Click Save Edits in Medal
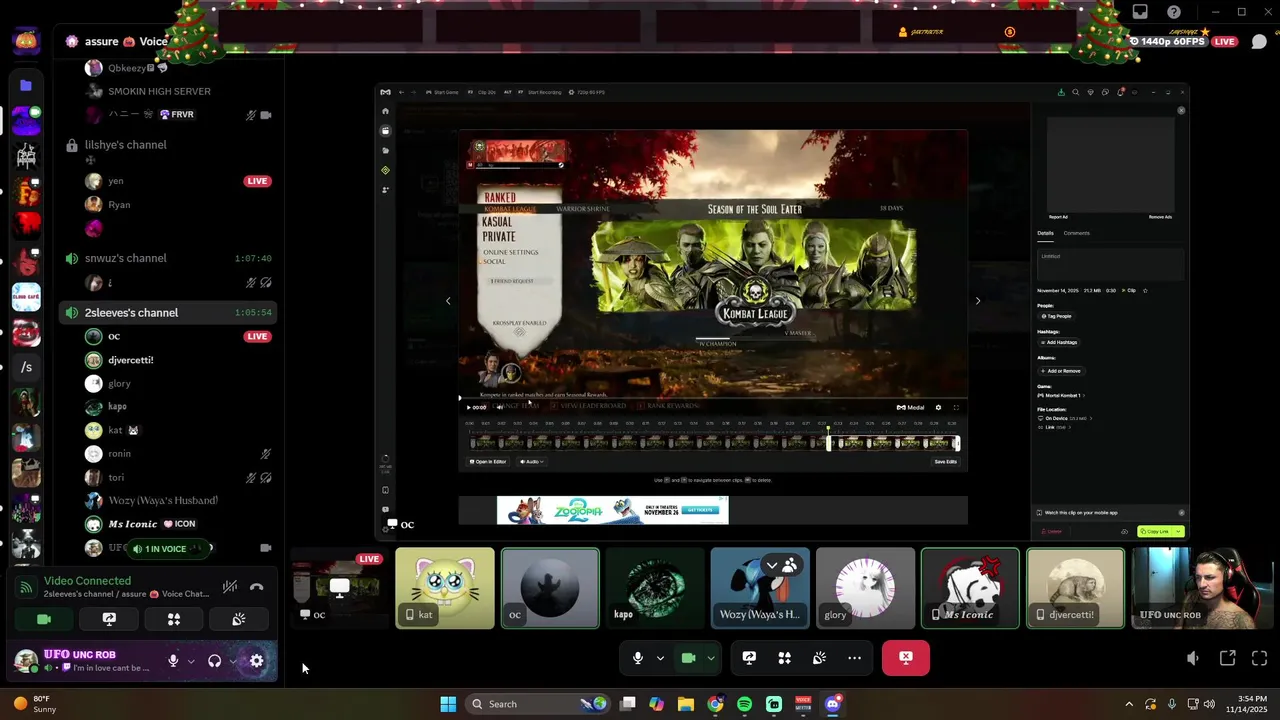 [x=945, y=462]
